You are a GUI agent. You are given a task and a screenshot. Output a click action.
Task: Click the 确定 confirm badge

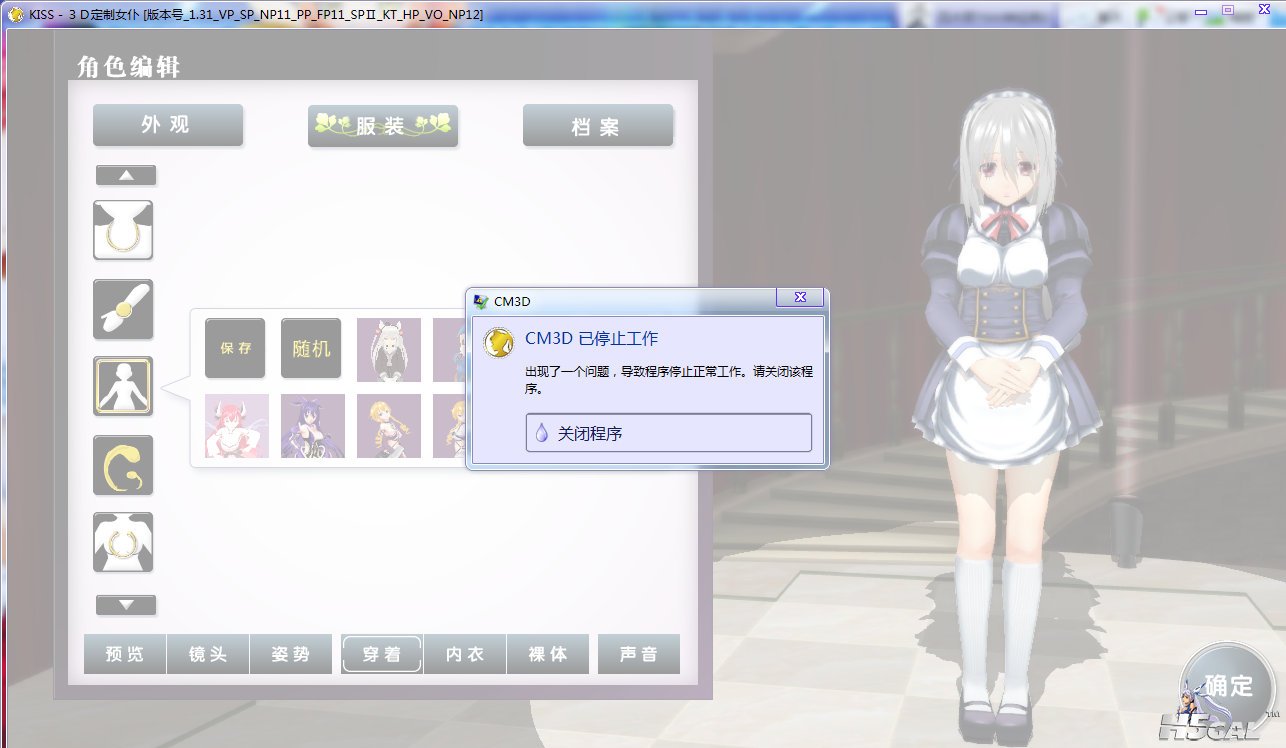pos(1226,688)
